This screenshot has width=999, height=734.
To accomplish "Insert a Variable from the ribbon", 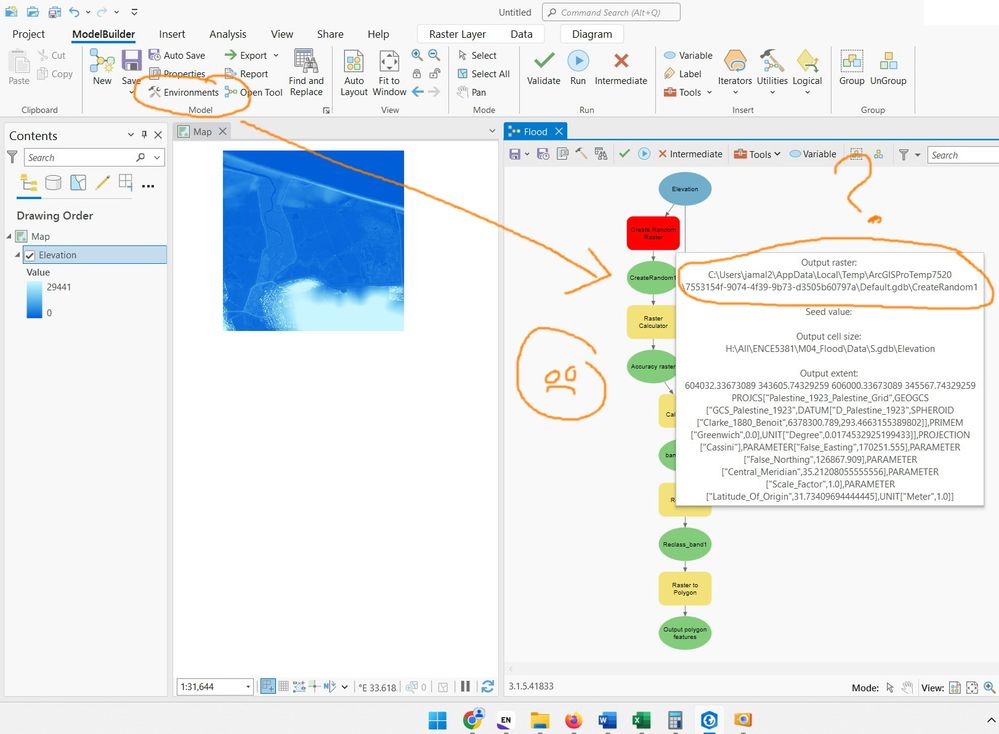I will [x=688, y=55].
